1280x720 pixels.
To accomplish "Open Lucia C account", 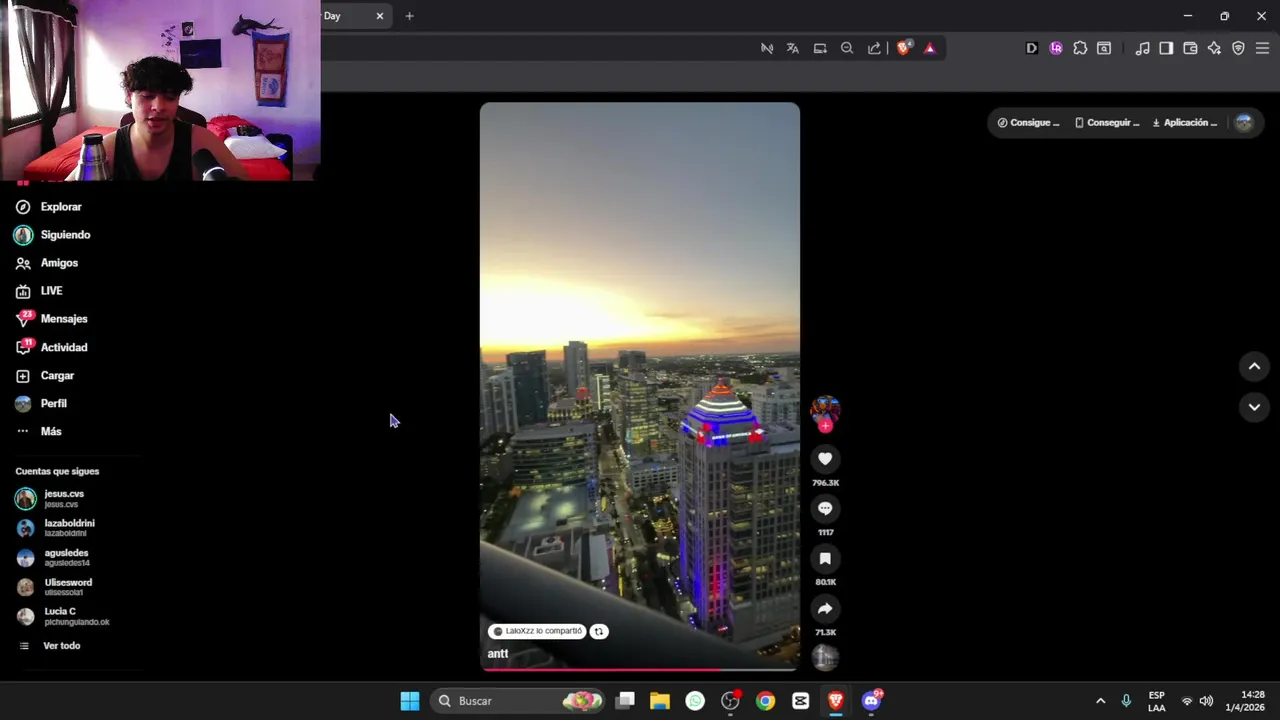I will [62, 616].
